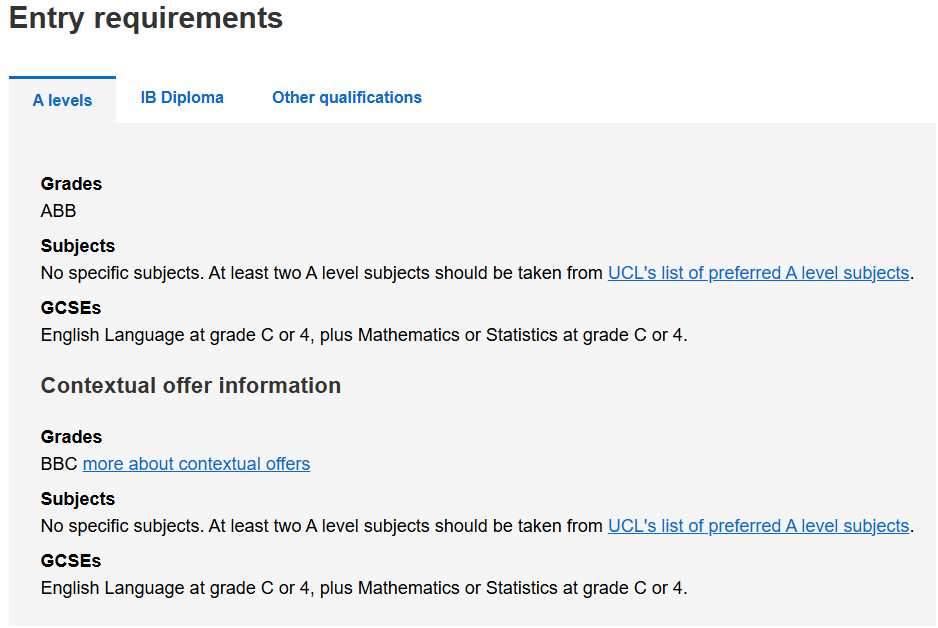Click the Grades label above ABB
The image size is (938, 628).
coord(71,184)
